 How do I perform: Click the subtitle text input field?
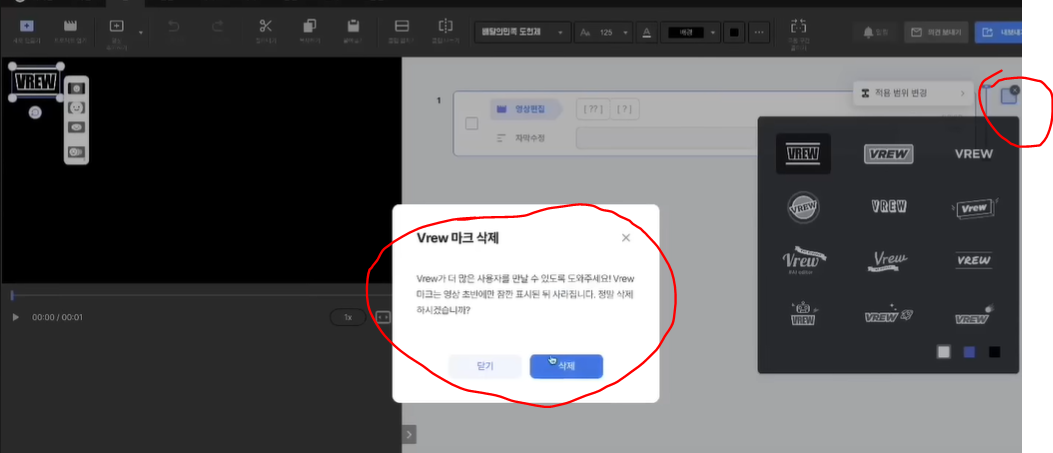coord(668,138)
